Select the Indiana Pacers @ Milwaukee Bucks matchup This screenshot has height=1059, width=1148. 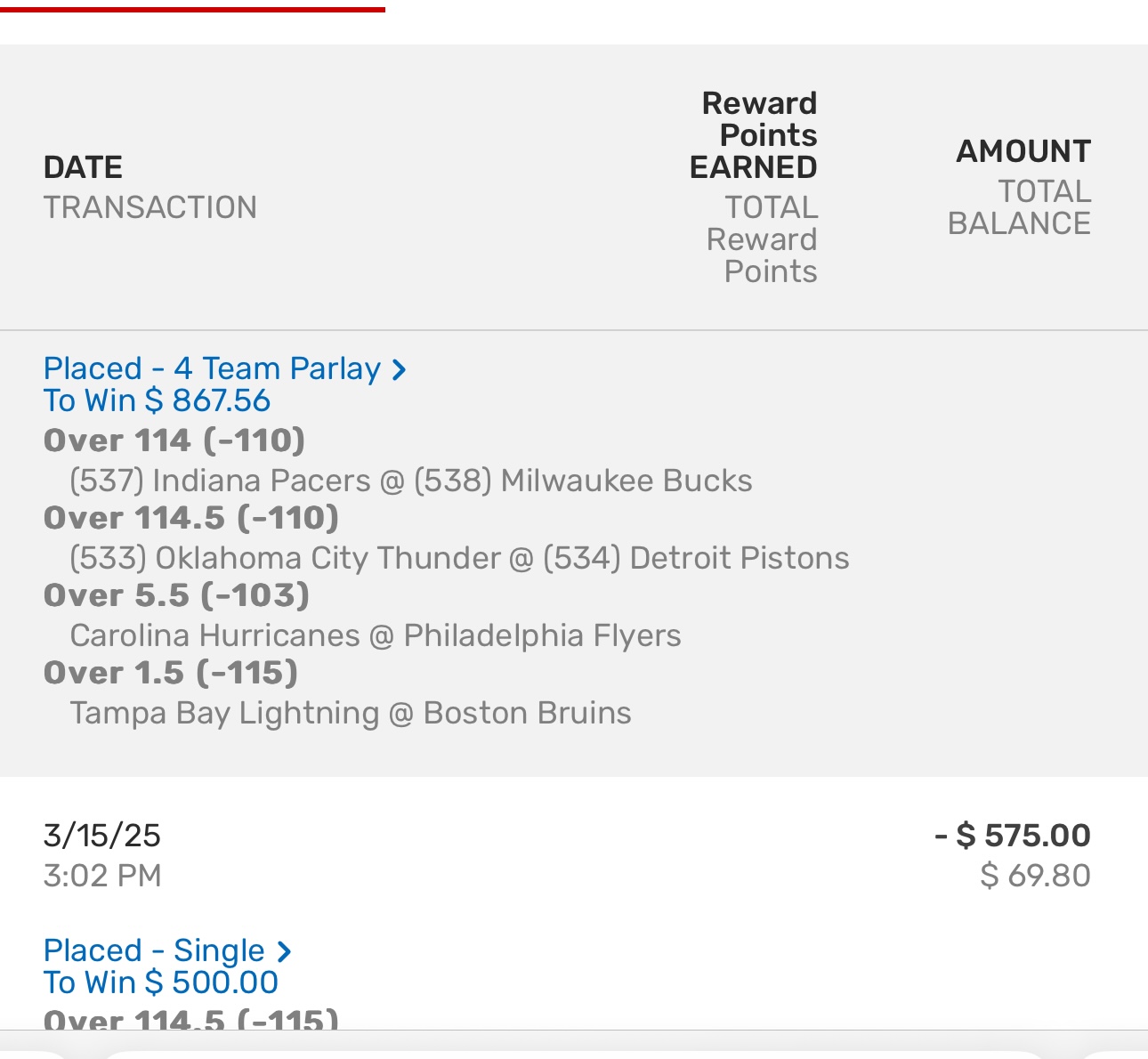[x=410, y=481]
